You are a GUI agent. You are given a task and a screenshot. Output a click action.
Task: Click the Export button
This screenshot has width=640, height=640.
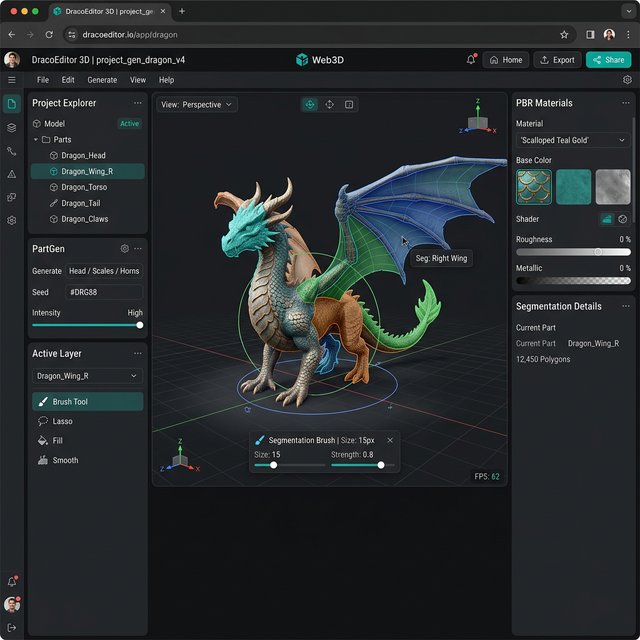557,60
